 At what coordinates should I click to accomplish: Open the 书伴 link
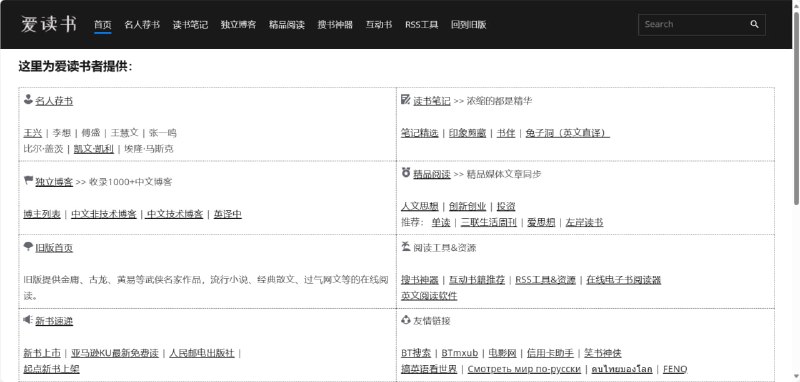point(506,133)
